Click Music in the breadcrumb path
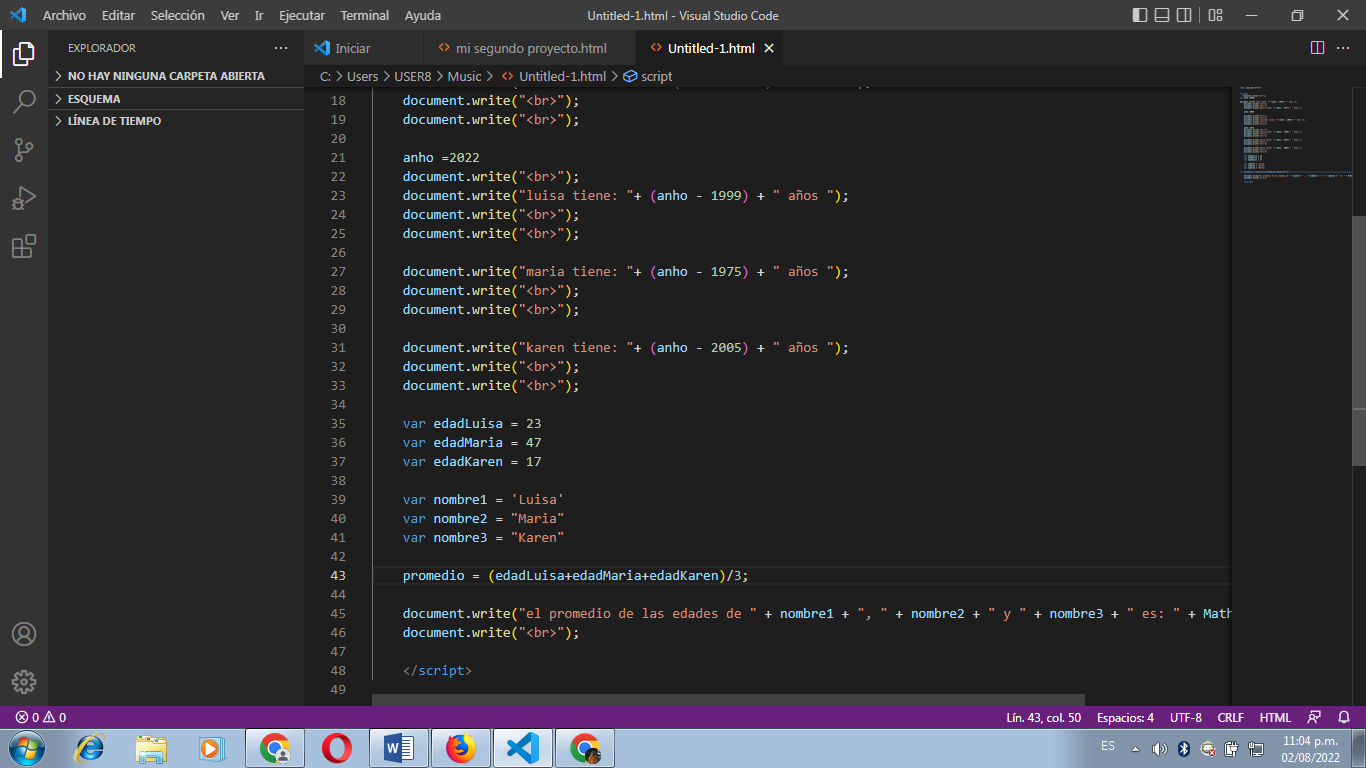1366x768 pixels. click(x=464, y=76)
